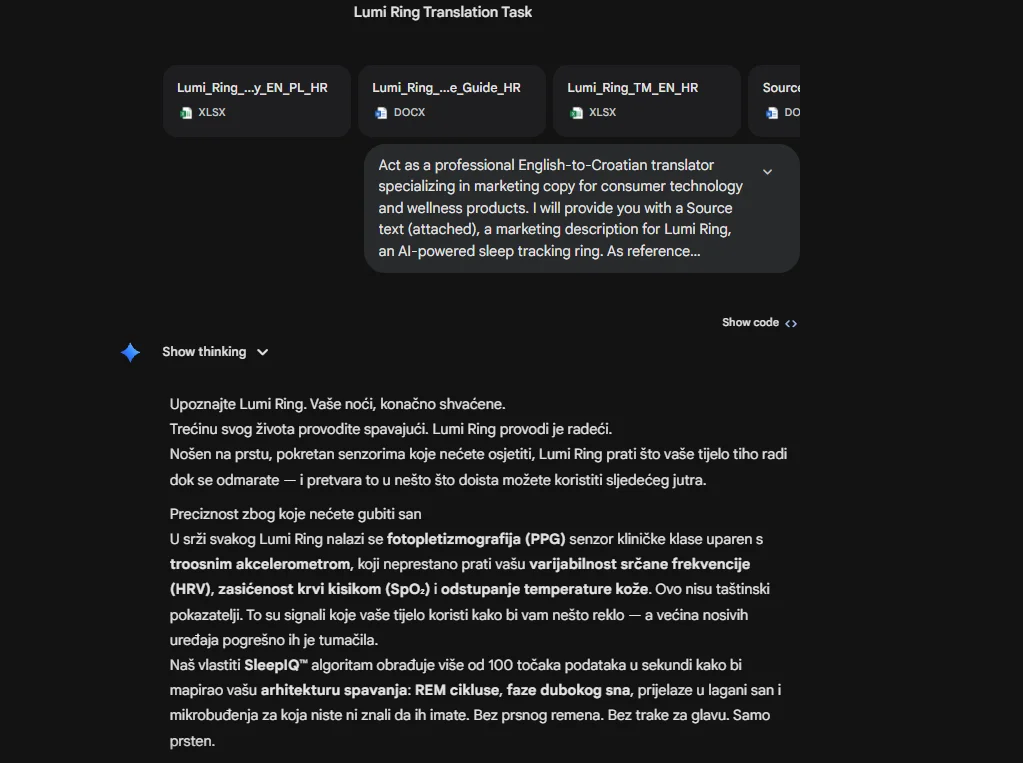Open the Lumi_Ring_...e_Guide_HR attachment
1023x763 pixels.
tap(451, 101)
